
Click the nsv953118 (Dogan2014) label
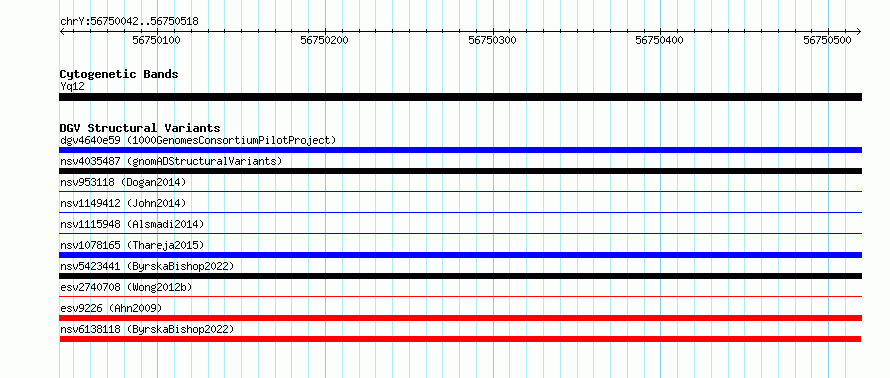(x=123, y=182)
